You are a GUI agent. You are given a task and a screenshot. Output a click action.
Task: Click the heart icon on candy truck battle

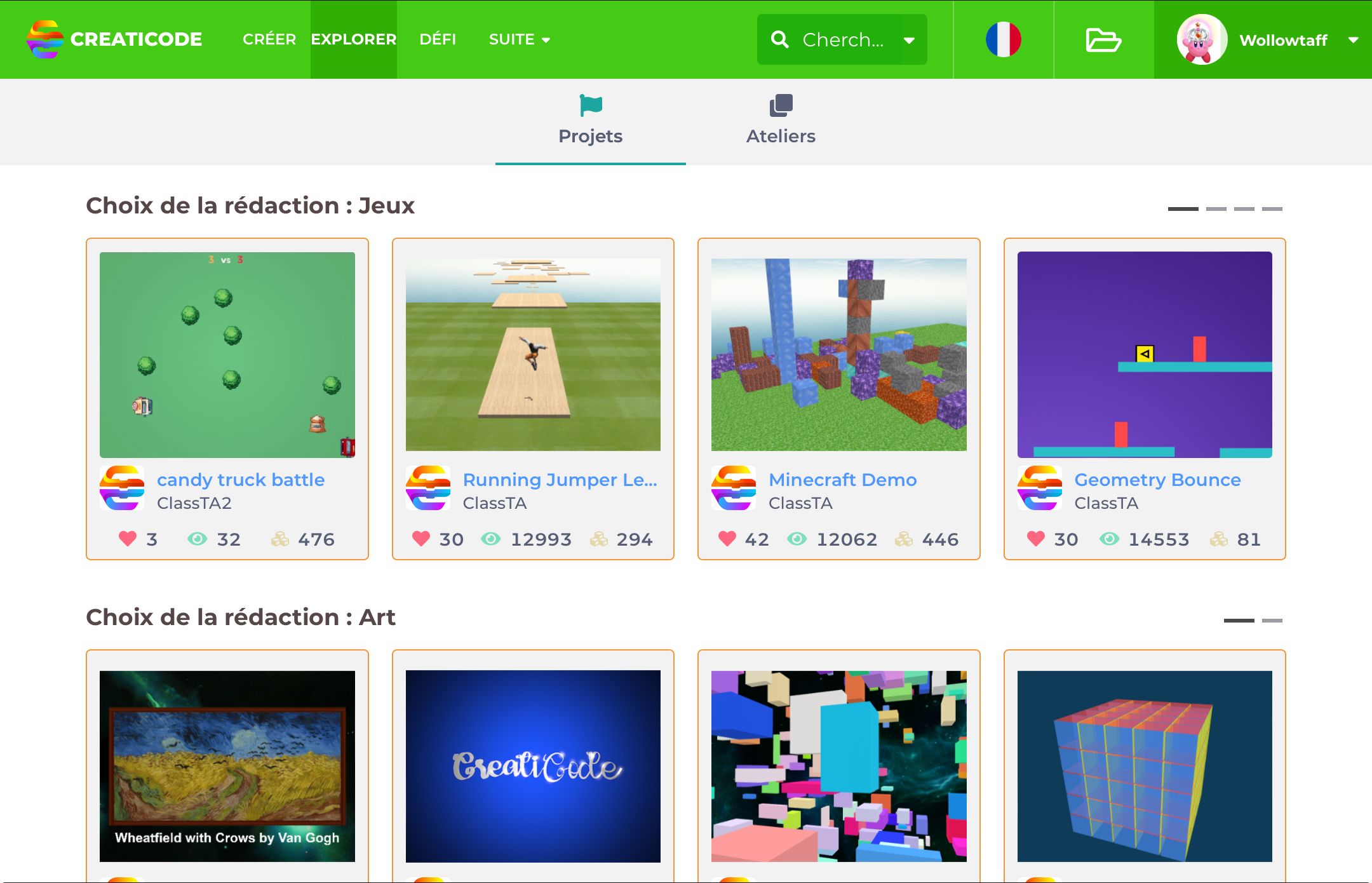tap(128, 539)
